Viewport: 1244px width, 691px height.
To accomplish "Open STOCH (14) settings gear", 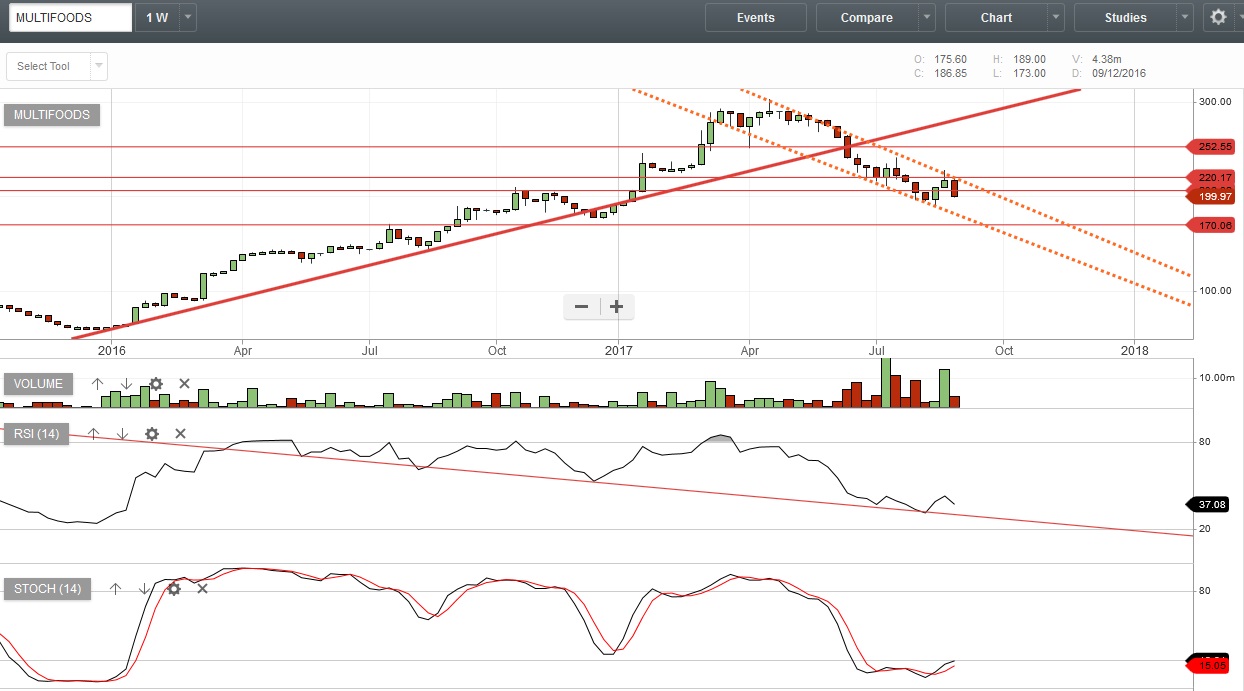I will coord(174,589).
